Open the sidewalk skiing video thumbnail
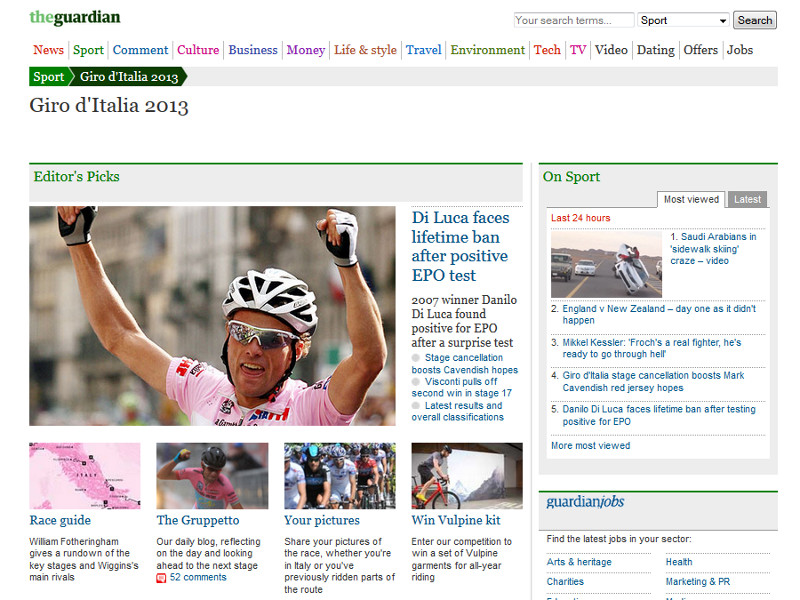The width and height of the screenshot is (800, 600). (x=606, y=264)
